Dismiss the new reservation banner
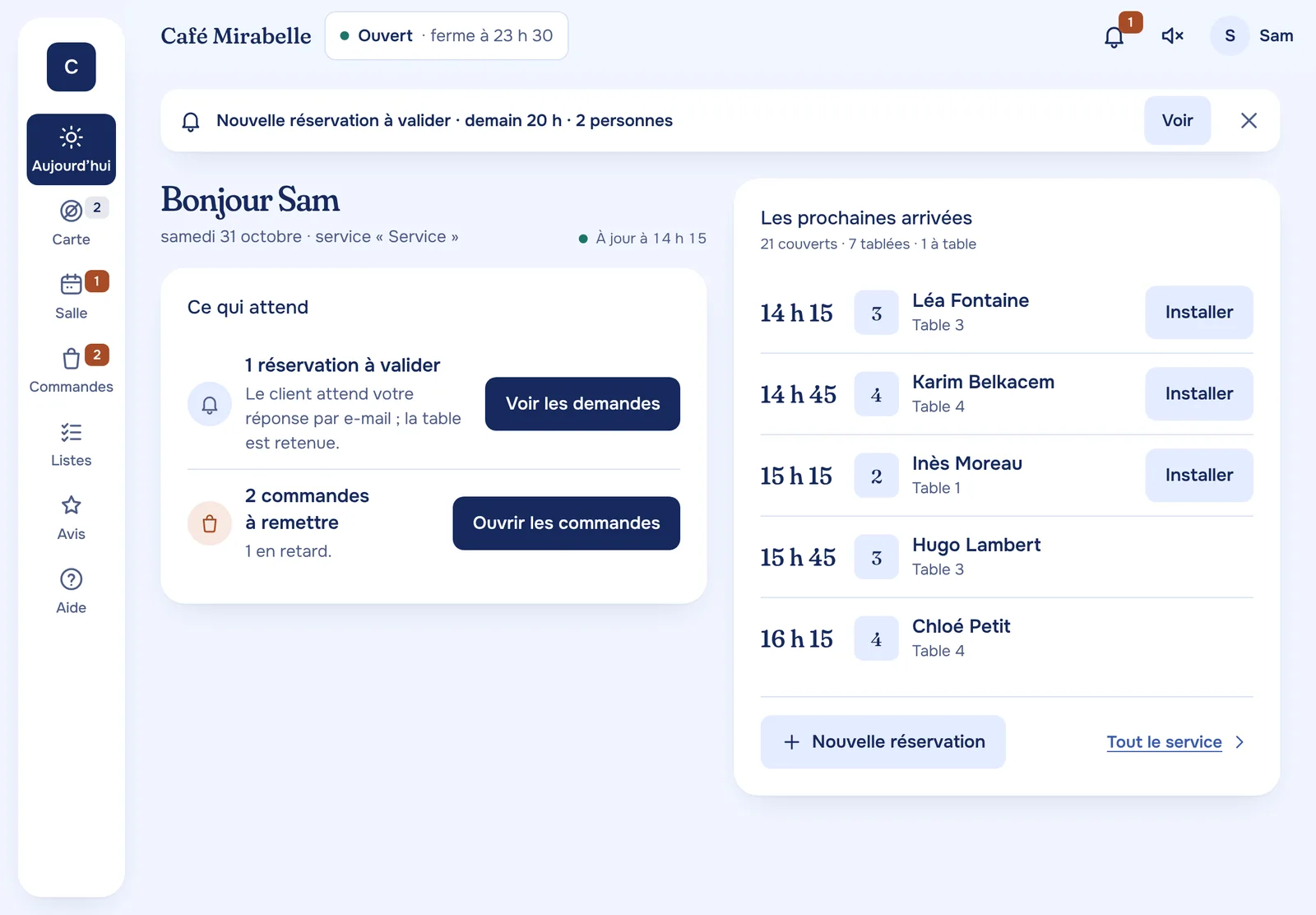This screenshot has height=915, width=1316. [1249, 120]
